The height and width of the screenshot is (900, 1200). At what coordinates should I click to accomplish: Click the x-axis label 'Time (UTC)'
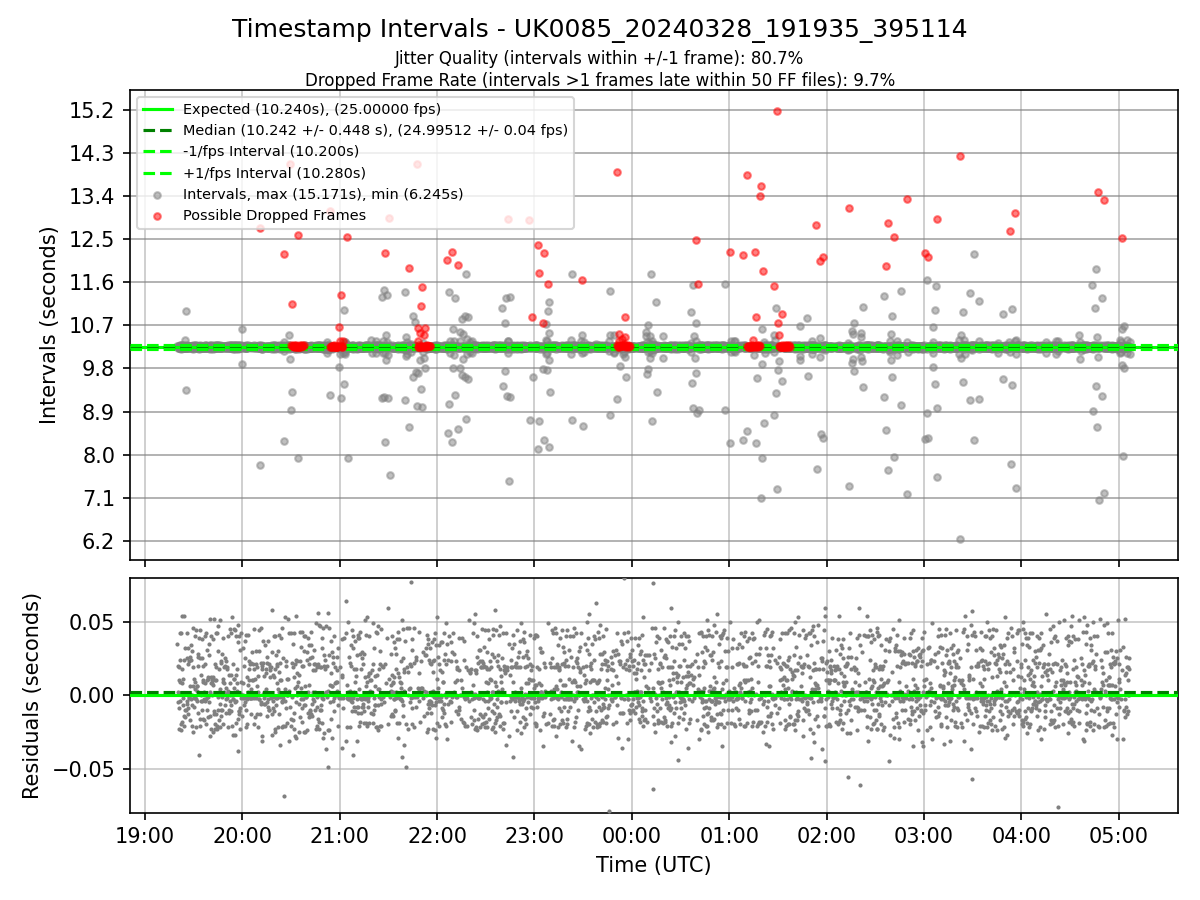654,865
